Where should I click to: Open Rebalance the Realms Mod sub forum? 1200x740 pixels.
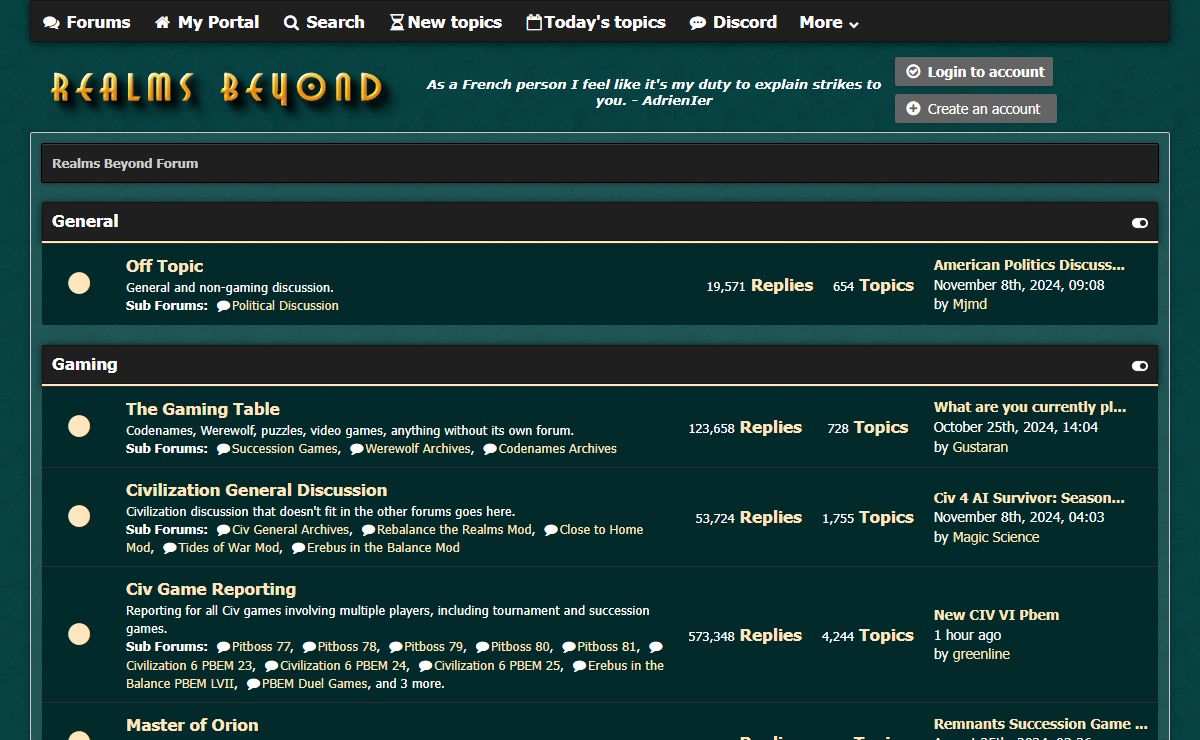(455, 530)
